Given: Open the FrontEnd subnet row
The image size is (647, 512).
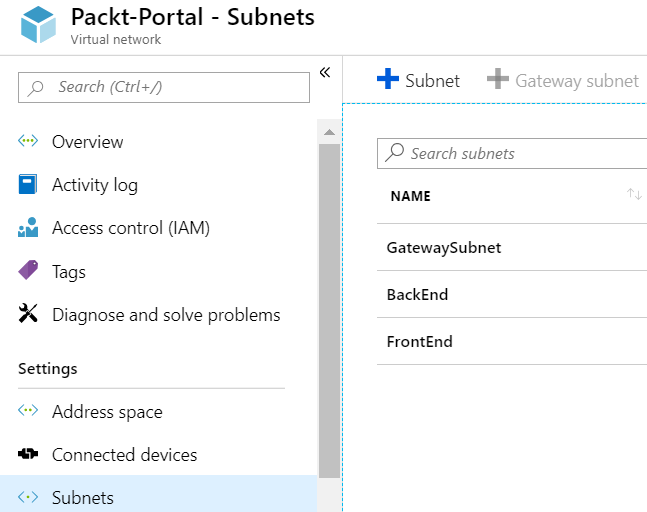Looking at the screenshot, I should point(512,342).
